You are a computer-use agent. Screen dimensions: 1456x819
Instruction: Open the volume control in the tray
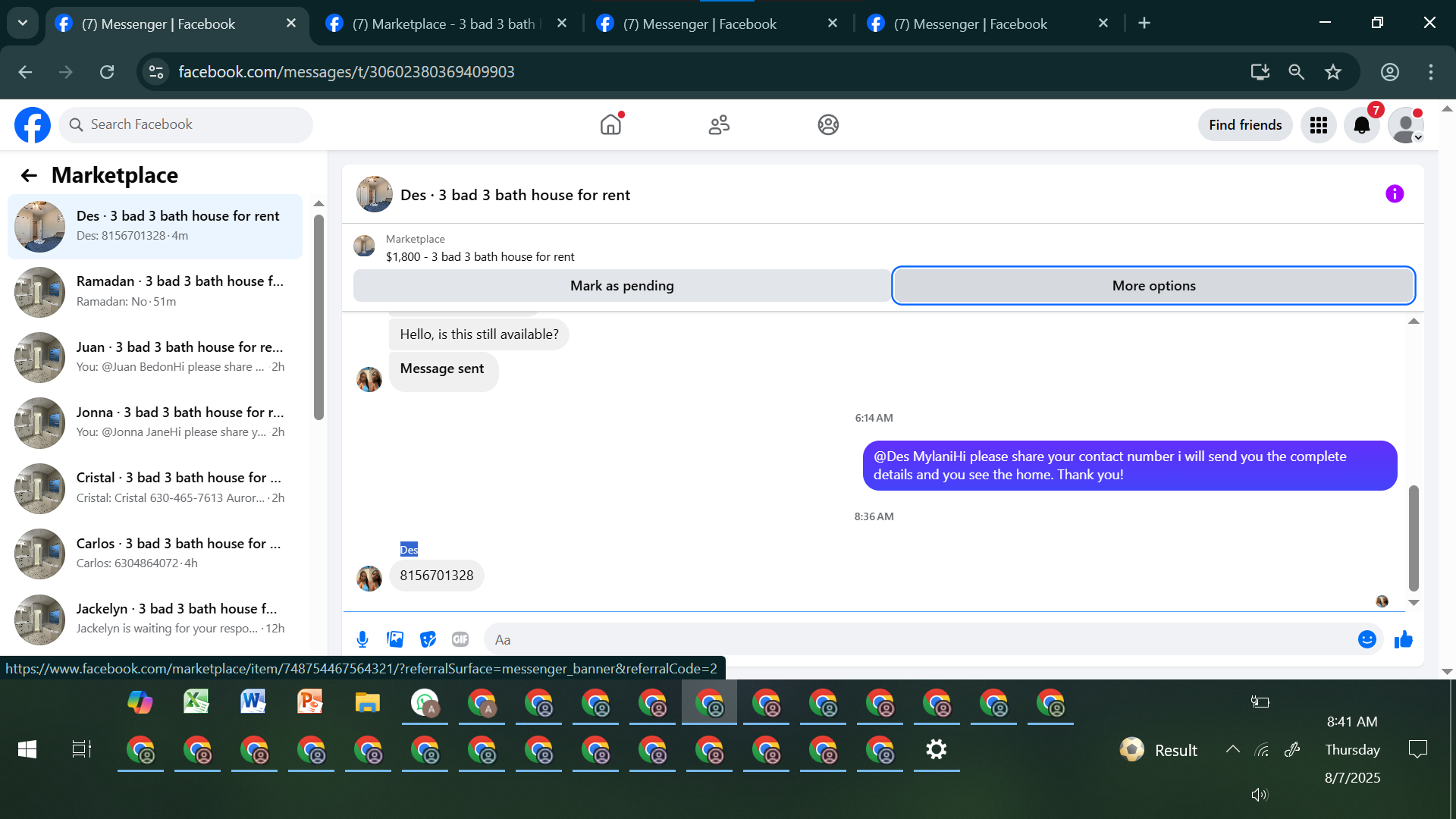tap(1260, 795)
